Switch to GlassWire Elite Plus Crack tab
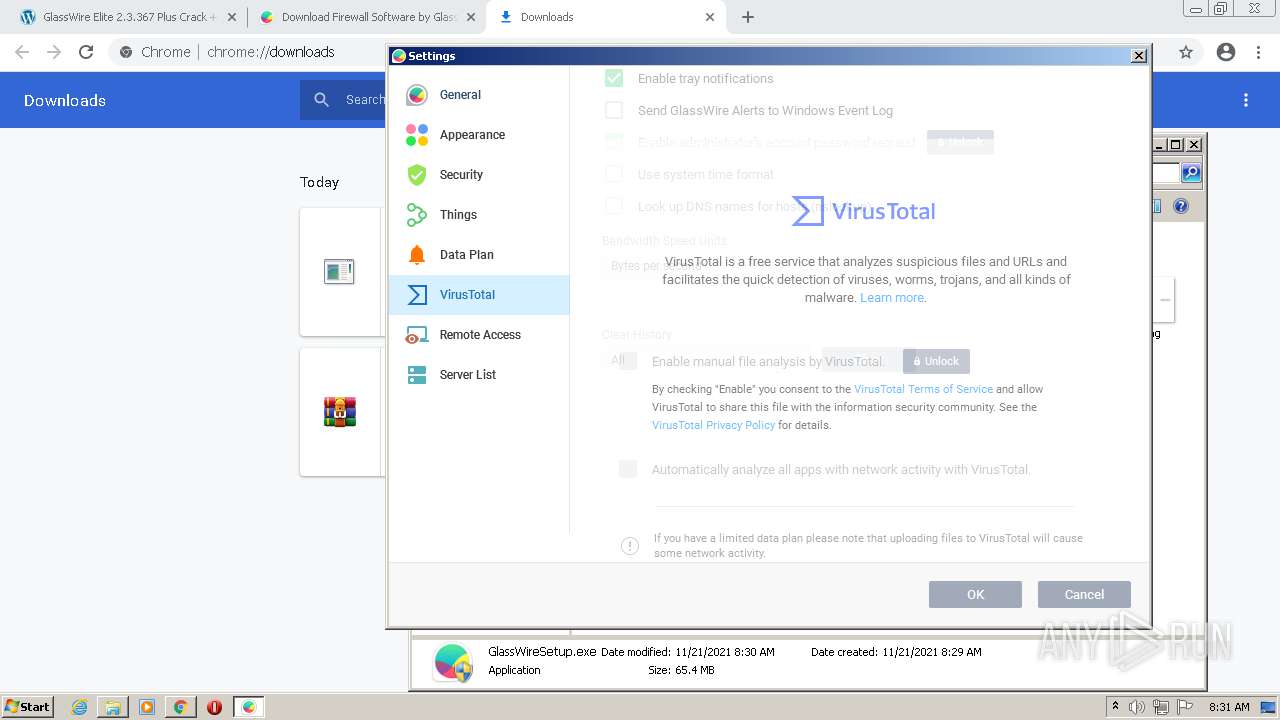This screenshot has width=1280, height=720. click(x=129, y=17)
